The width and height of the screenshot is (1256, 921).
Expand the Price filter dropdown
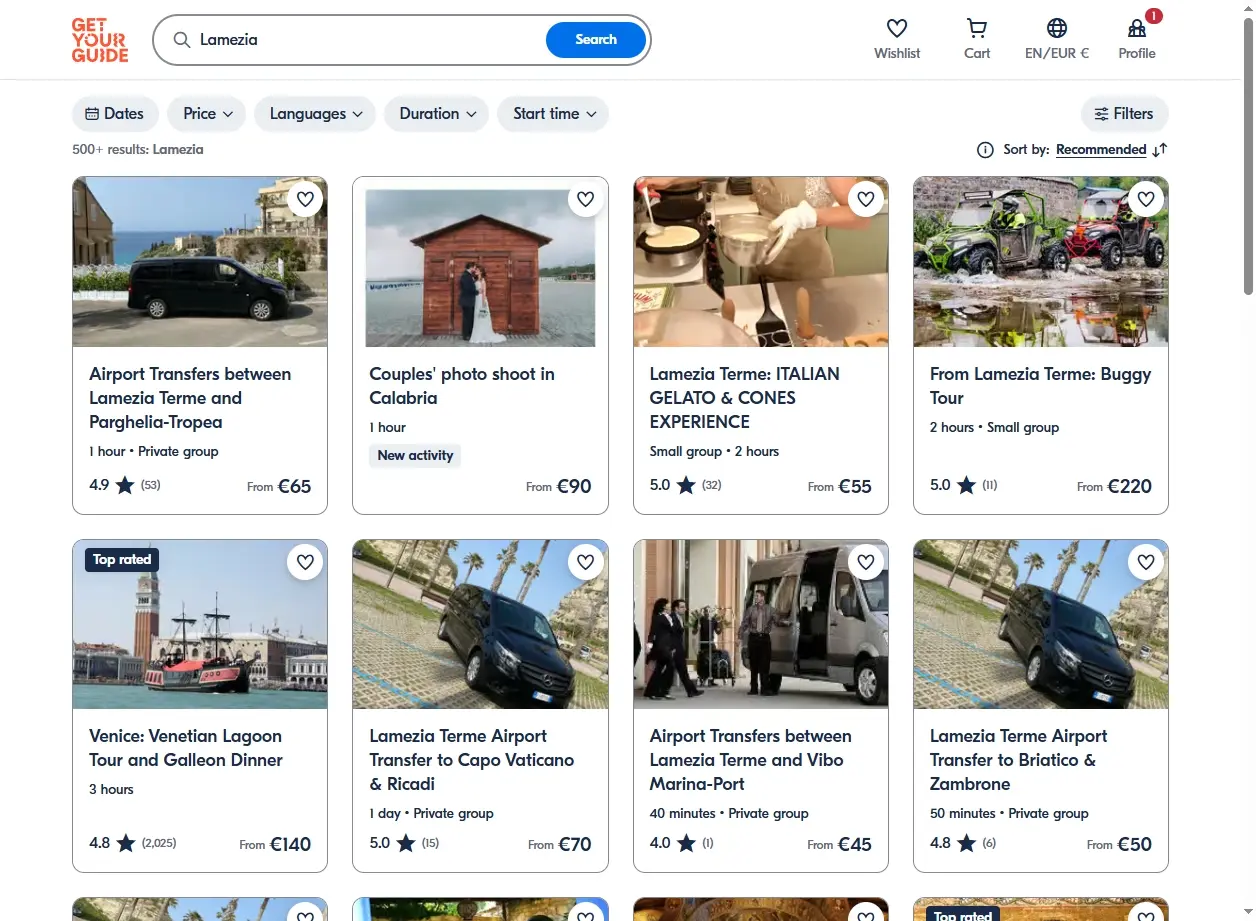click(208, 114)
